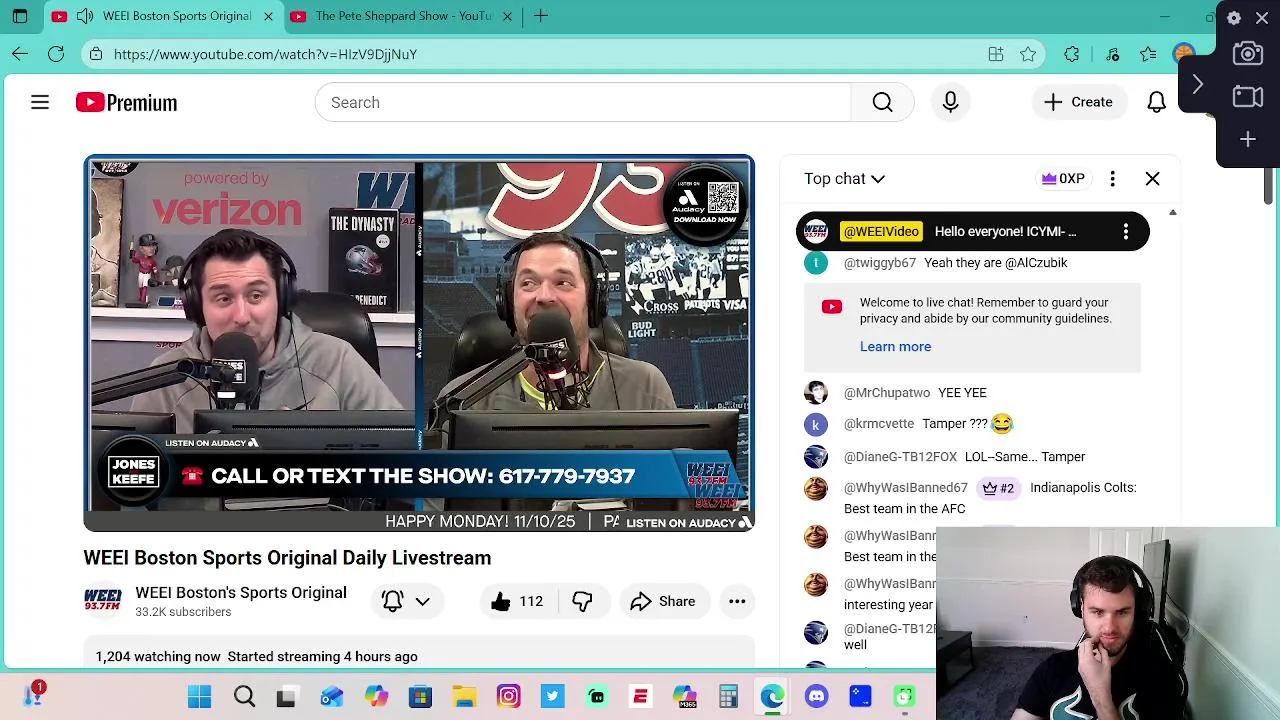1280x720 pixels.
Task: Open browser extensions puzzle icon
Action: (x=1072, y=54)
